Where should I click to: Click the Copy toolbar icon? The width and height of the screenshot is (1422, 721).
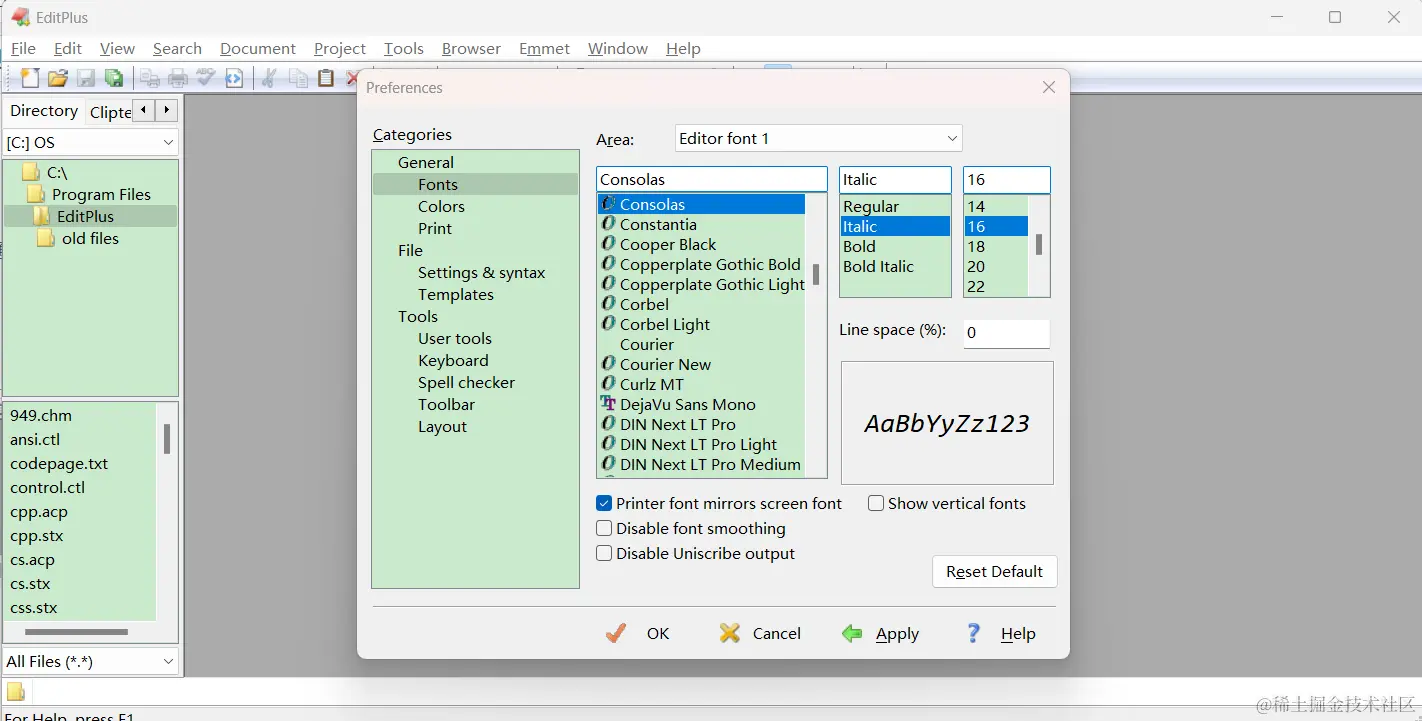(298, 78)
